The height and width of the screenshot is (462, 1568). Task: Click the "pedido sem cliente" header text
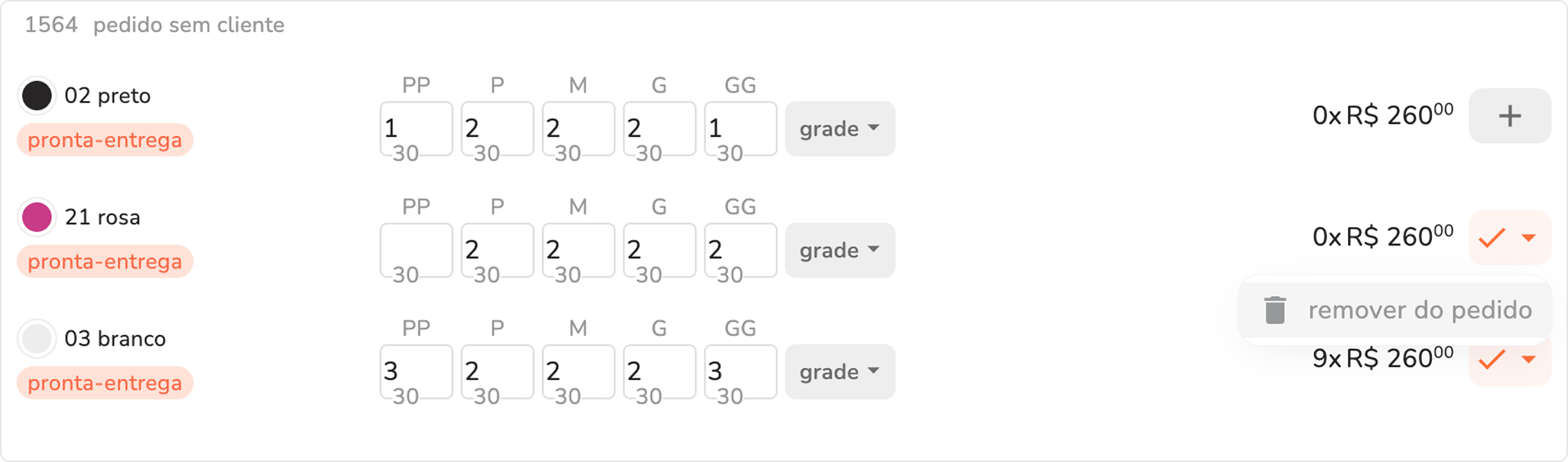click(x=189, y=25)
